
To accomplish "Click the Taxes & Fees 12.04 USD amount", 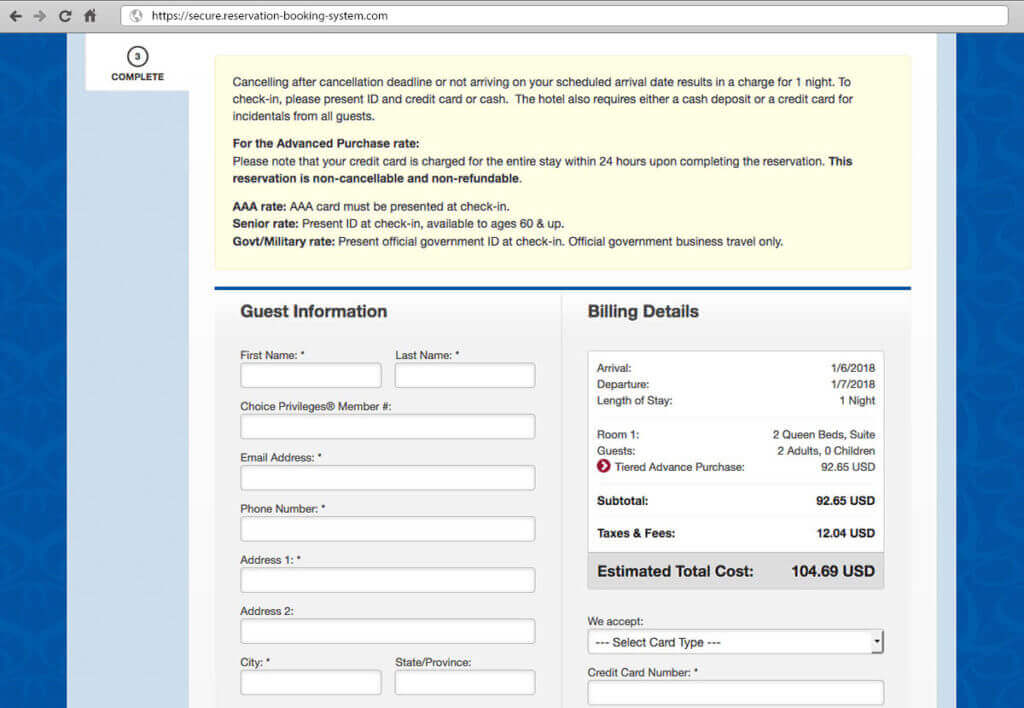I will coord(845,533).
